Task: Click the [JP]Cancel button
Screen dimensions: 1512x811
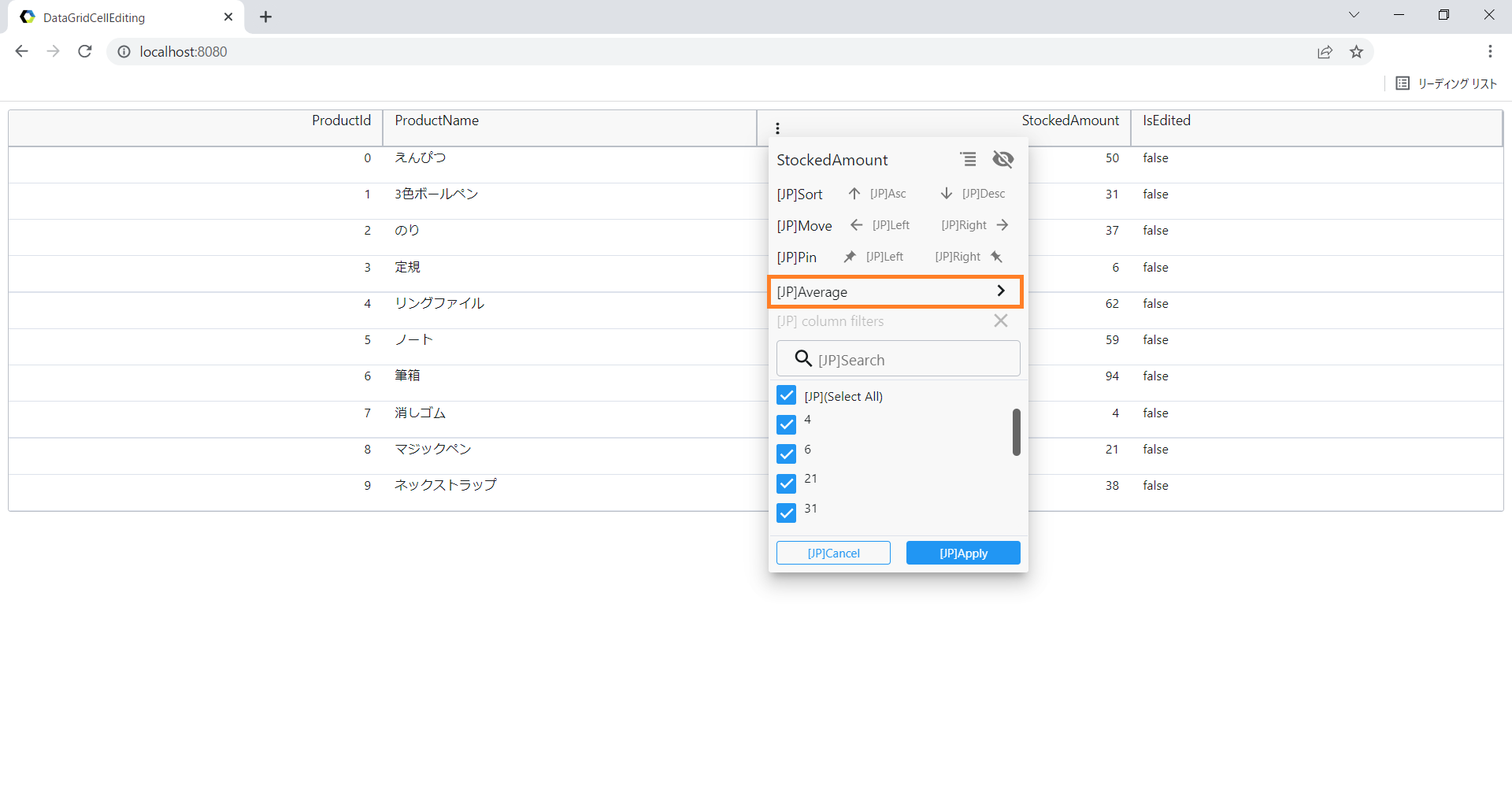Action: [834, 553]
